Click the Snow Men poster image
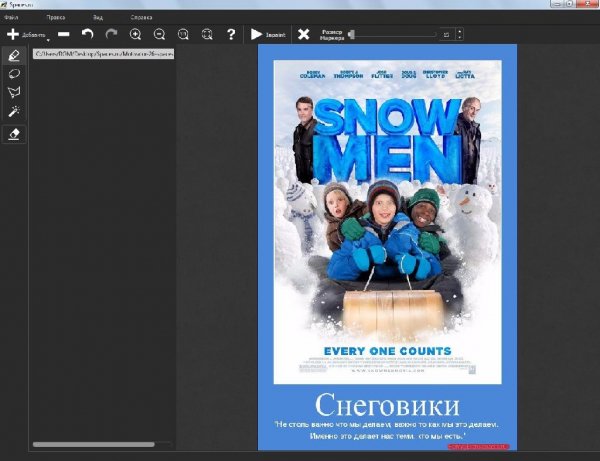The height and width of the screenshot is (461, 600). (x=387, y=222)
